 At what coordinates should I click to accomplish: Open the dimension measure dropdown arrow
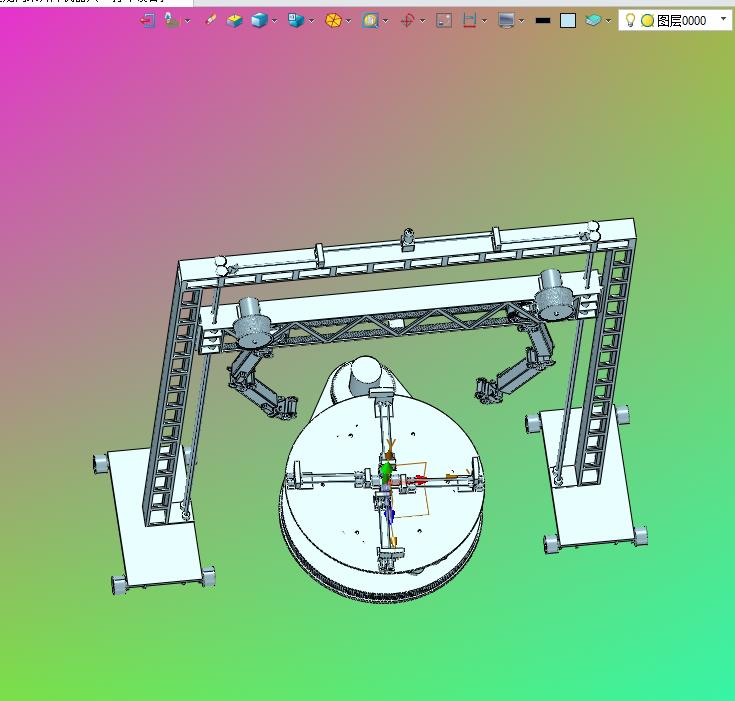click(x=484, y=21)
